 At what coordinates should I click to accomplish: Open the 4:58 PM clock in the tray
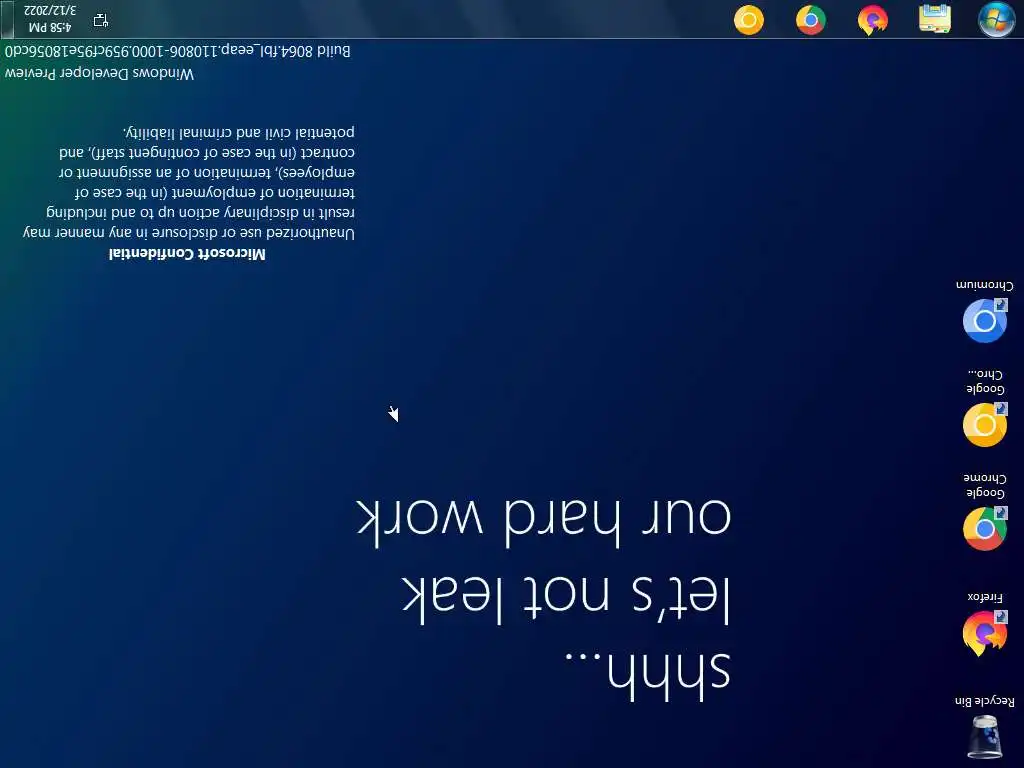[50, 19]
